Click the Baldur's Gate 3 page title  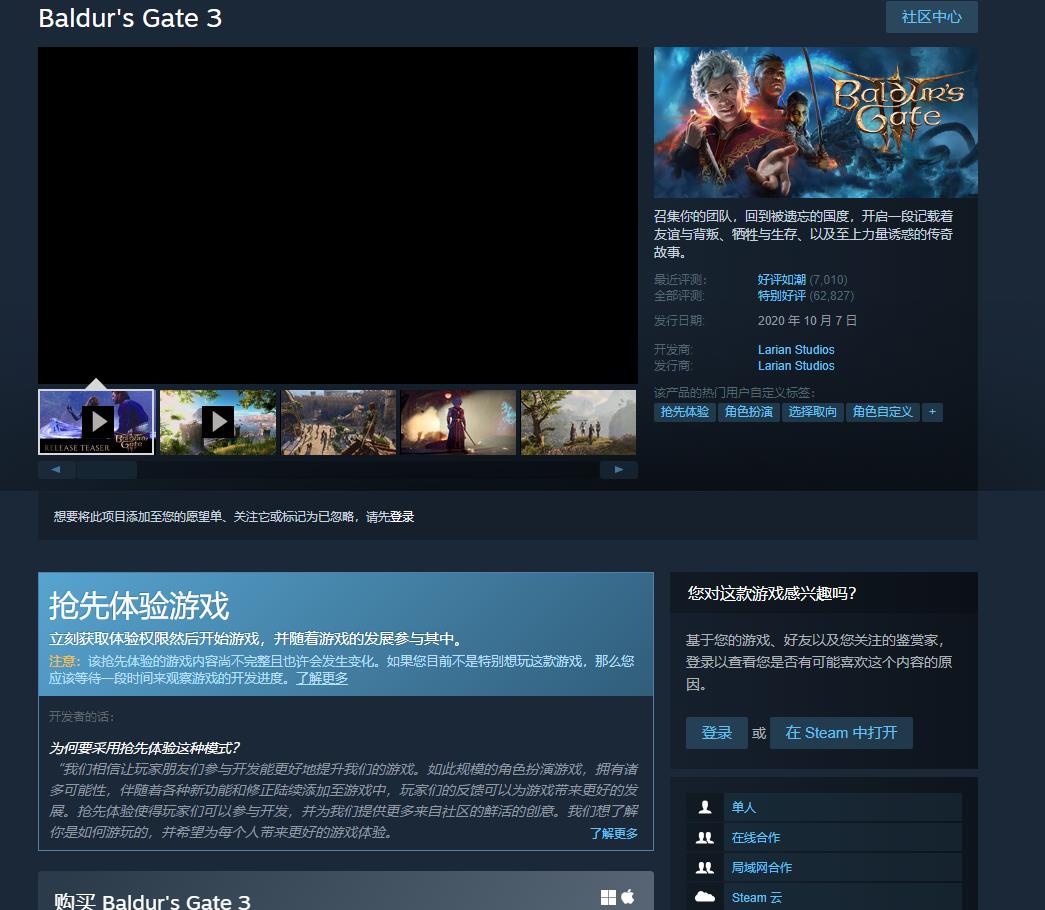click(x=130, y=18)
